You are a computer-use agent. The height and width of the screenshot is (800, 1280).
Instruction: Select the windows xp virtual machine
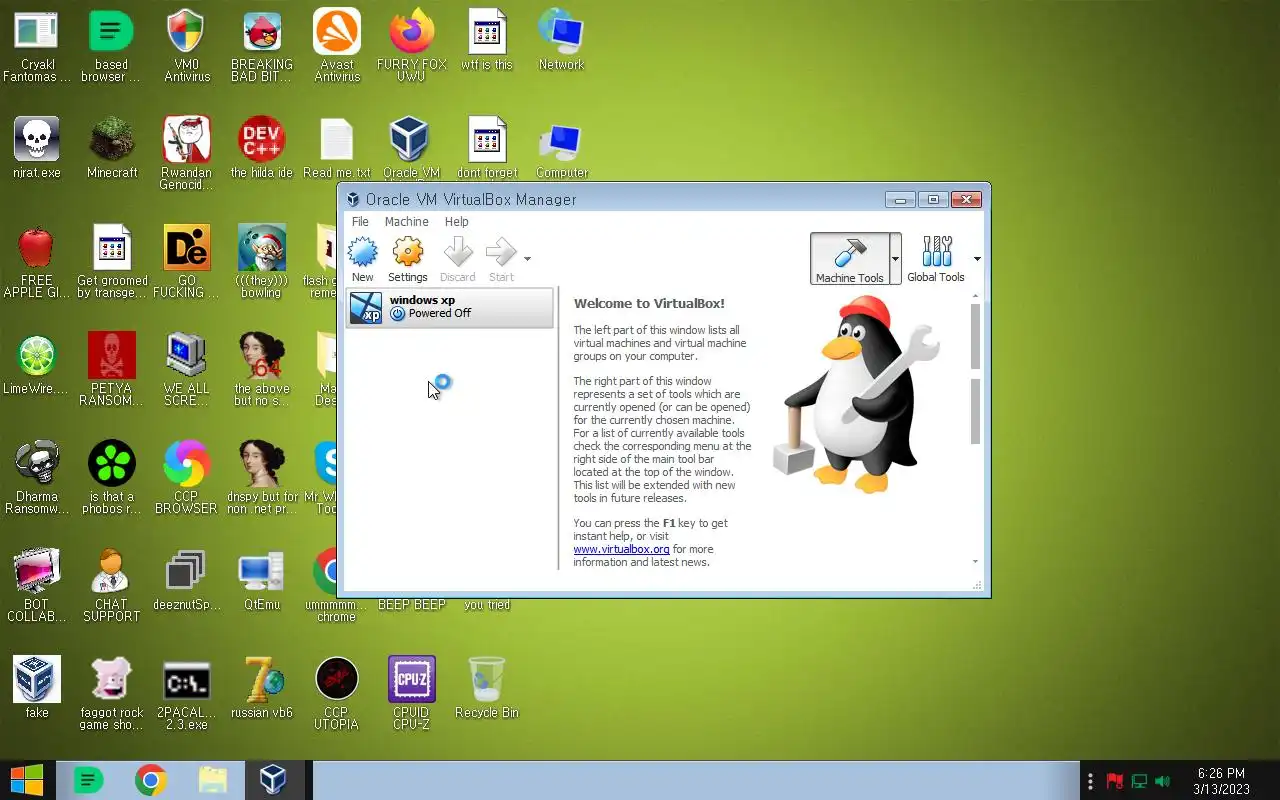[x=449, y=308]
